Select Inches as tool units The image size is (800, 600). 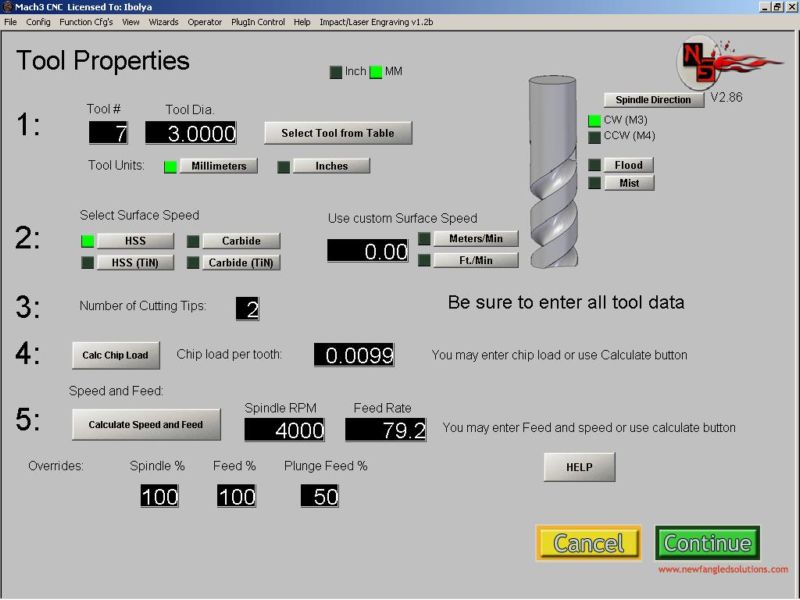331,166
